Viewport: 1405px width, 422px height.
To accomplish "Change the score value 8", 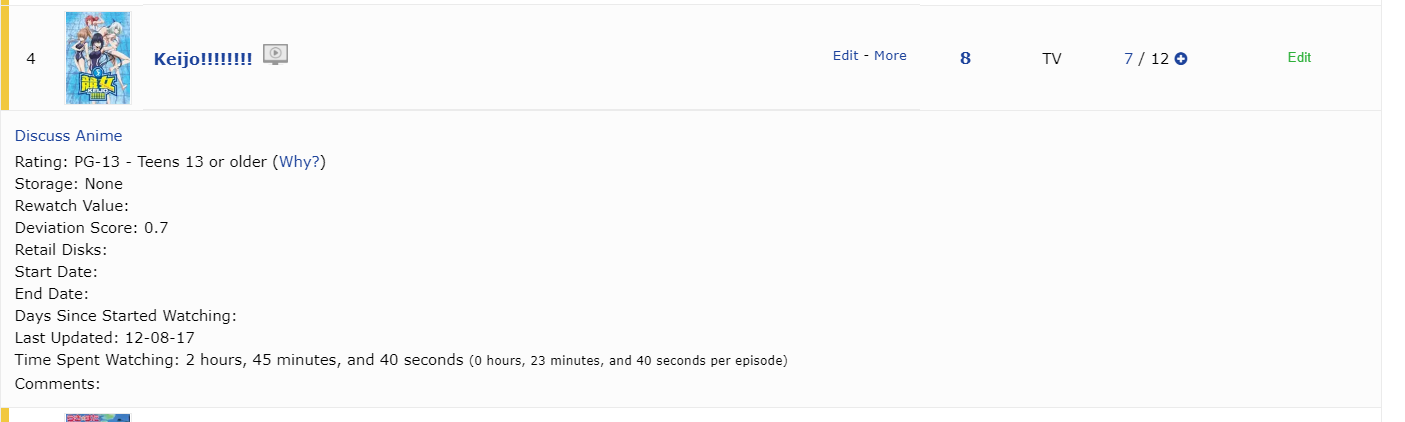I will click(965, 58).
